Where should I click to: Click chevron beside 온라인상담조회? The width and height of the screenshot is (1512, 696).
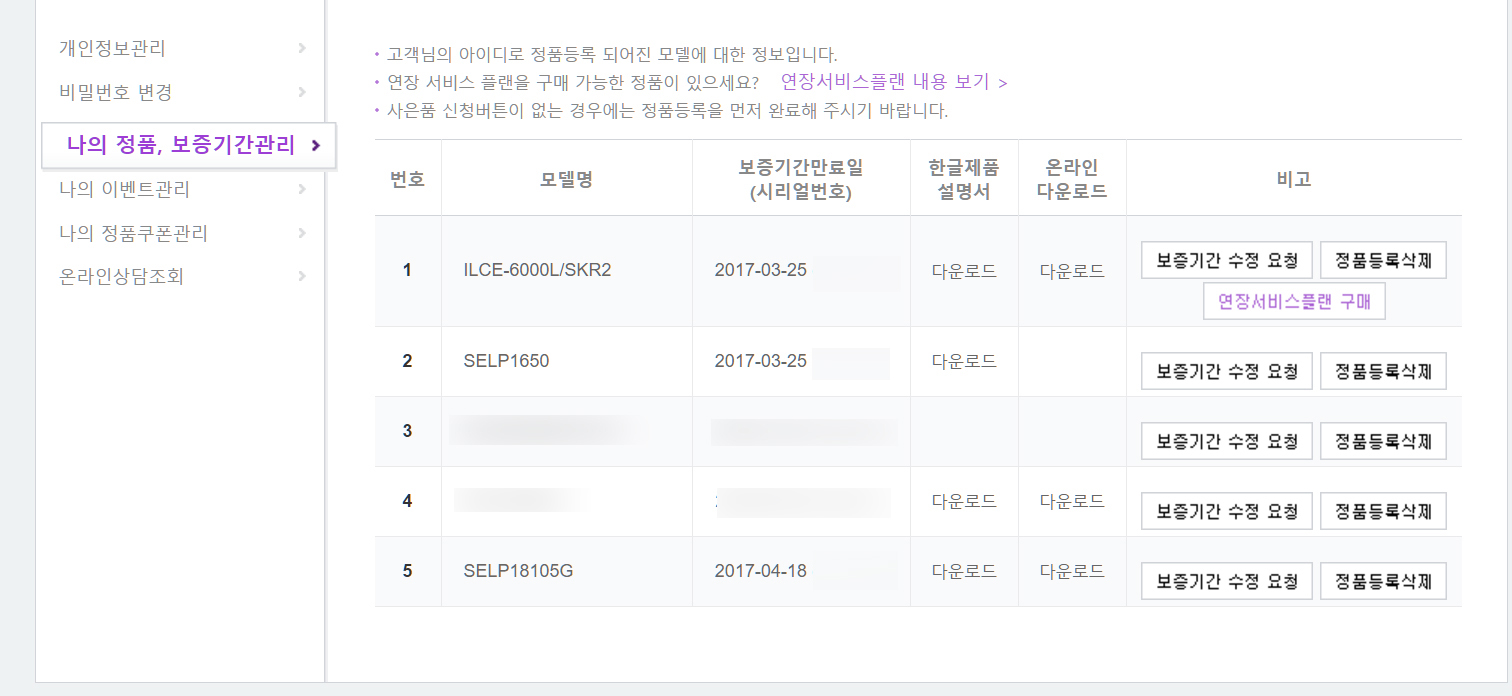point(302,277)
